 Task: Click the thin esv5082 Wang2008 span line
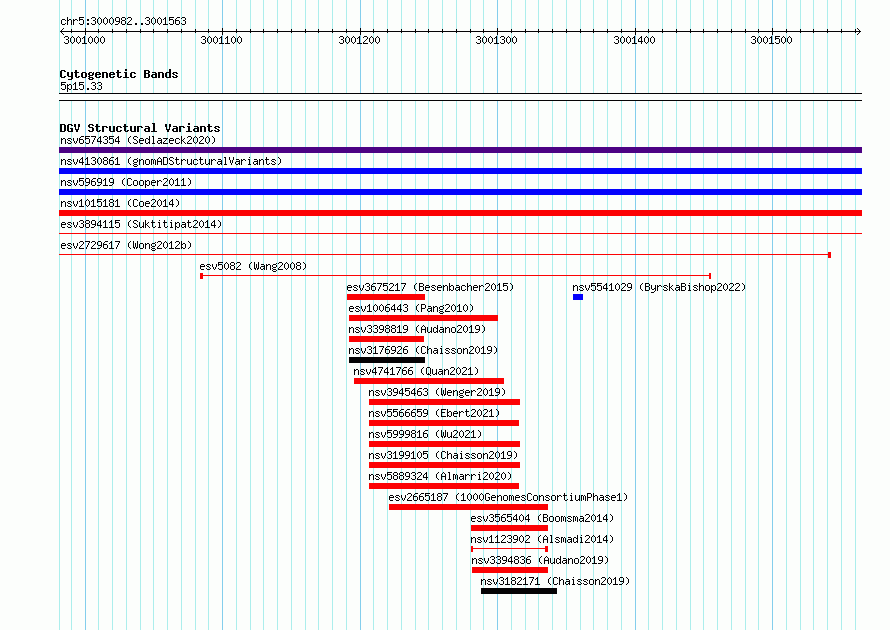456,276
